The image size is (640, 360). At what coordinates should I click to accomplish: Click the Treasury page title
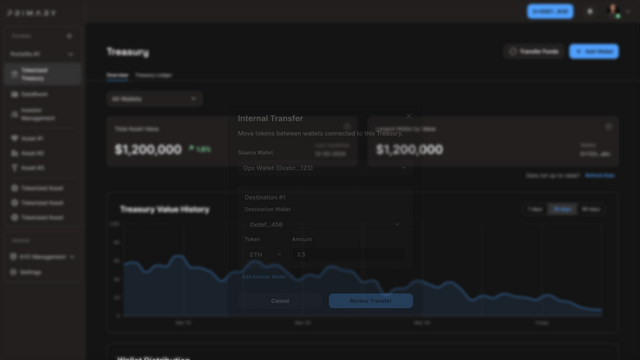(x=128, y=52)
